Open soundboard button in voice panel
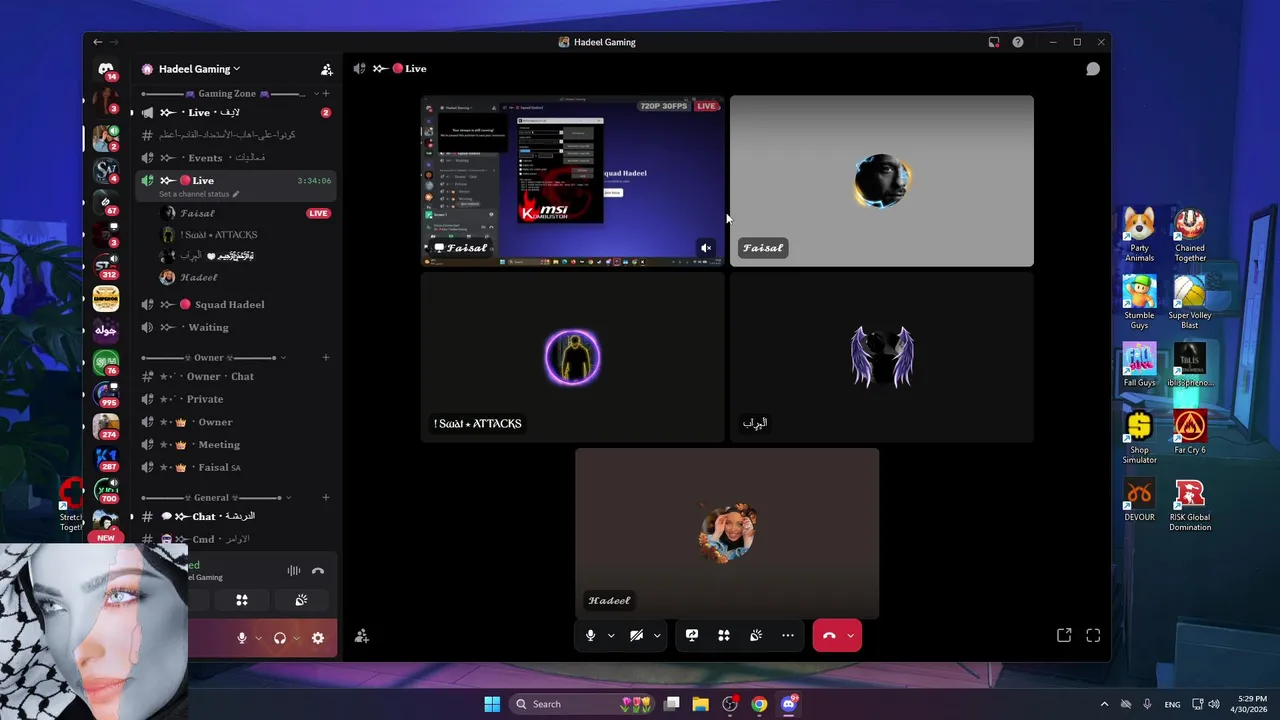This screenshot has height=720, width=1280. pos(301,600)
